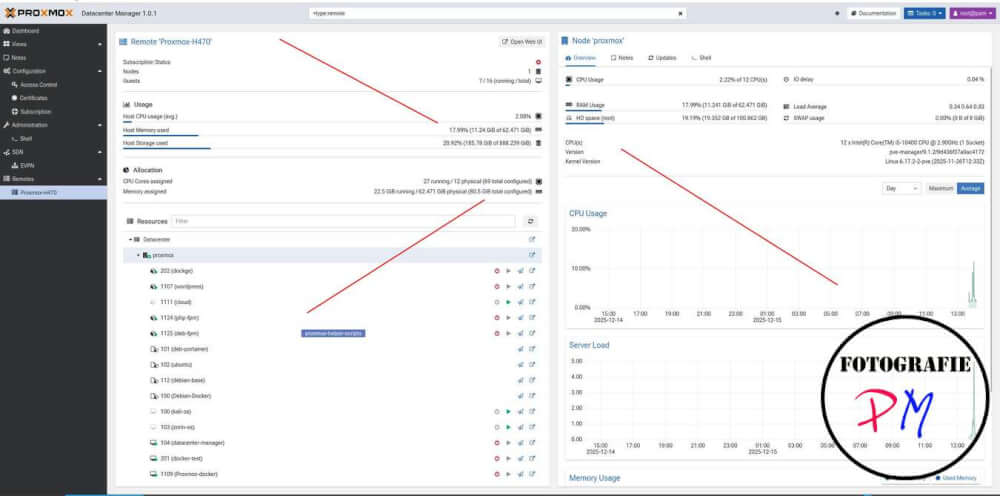Open Datacenter row external link icon
Viewport: 1000px width, 496px height.
(532, 240)
